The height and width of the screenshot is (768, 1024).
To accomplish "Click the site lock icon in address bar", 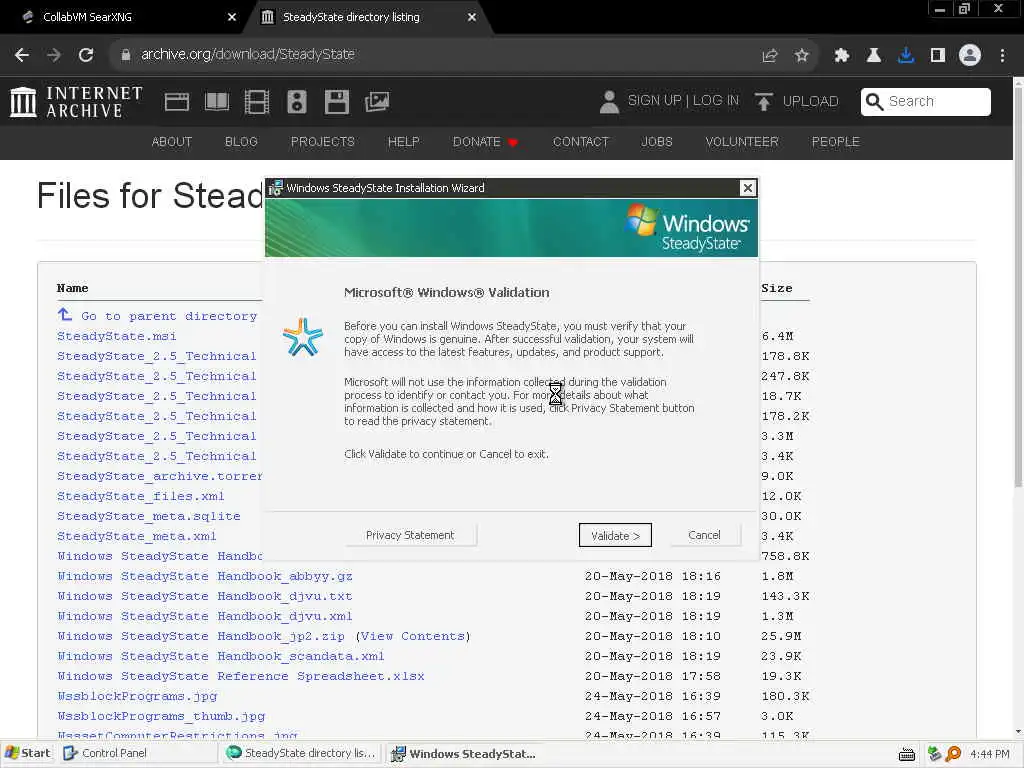I will click(x=125, y=55).
